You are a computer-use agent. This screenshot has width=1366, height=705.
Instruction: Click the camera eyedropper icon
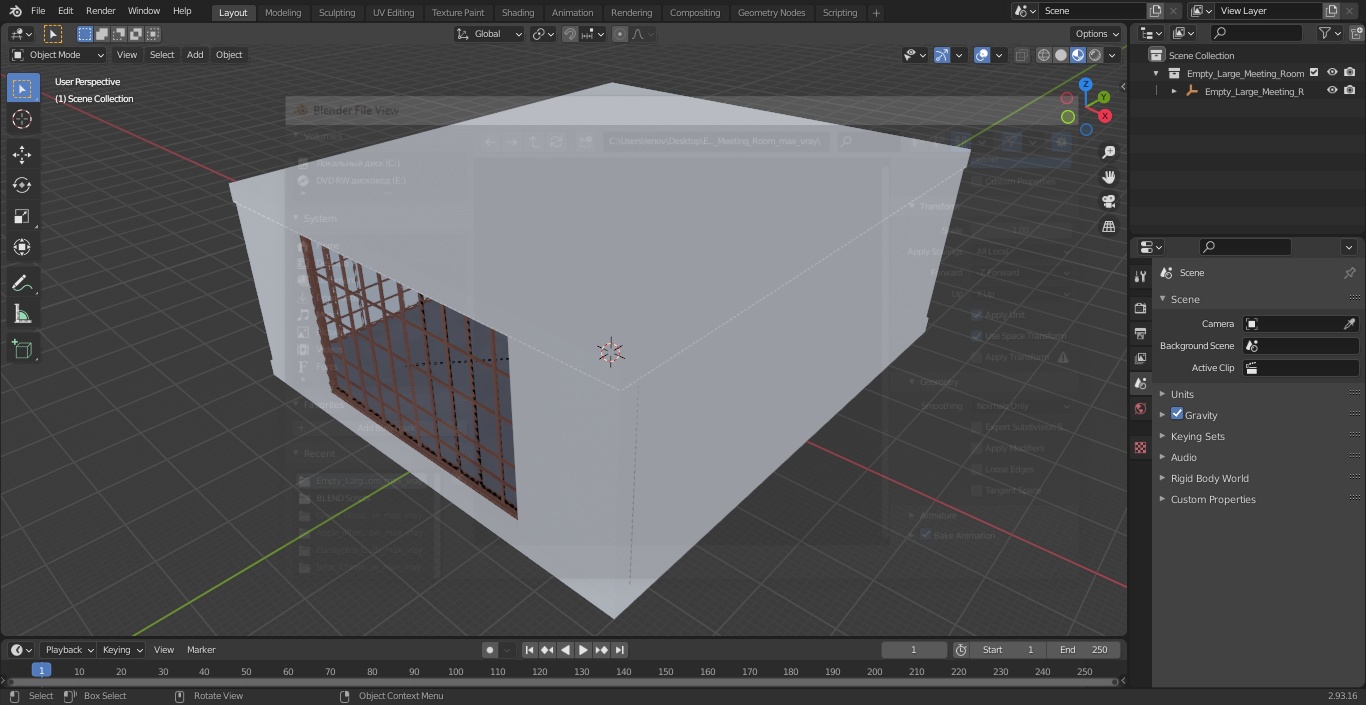(1349, 324)
